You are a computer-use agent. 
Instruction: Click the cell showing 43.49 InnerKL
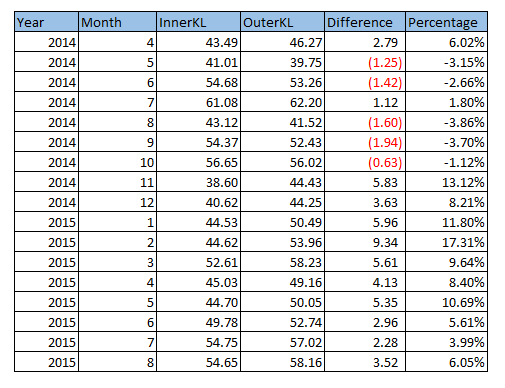tap(198, 42)
